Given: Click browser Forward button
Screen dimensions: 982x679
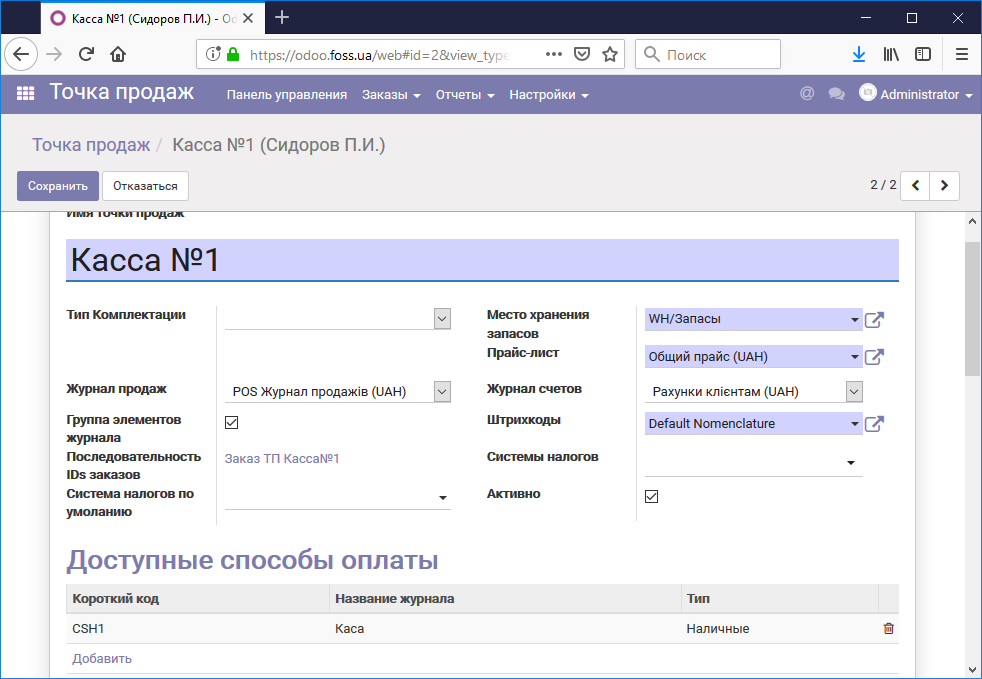Looking at the screenshot, I should (54, 54).
